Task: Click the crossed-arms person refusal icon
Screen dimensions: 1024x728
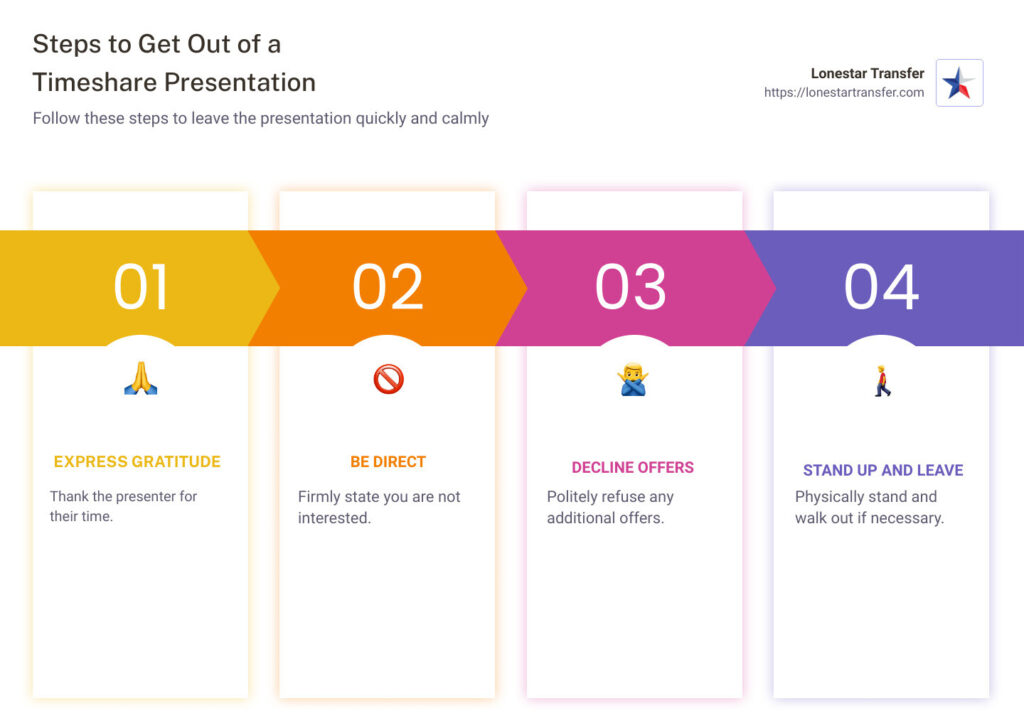Action: click(x=633, y=380)
